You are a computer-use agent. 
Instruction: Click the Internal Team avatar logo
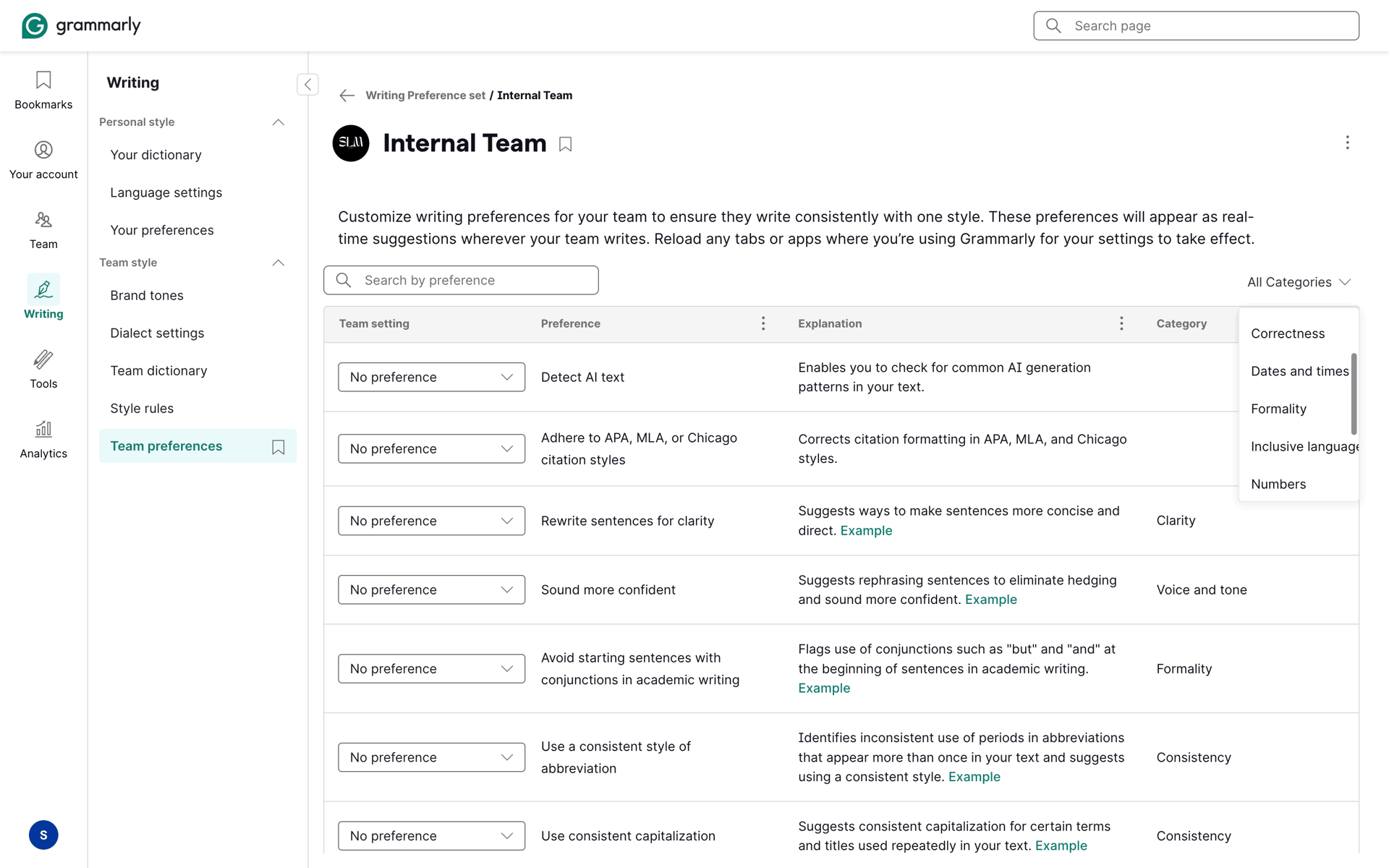(x=351, y=143)
